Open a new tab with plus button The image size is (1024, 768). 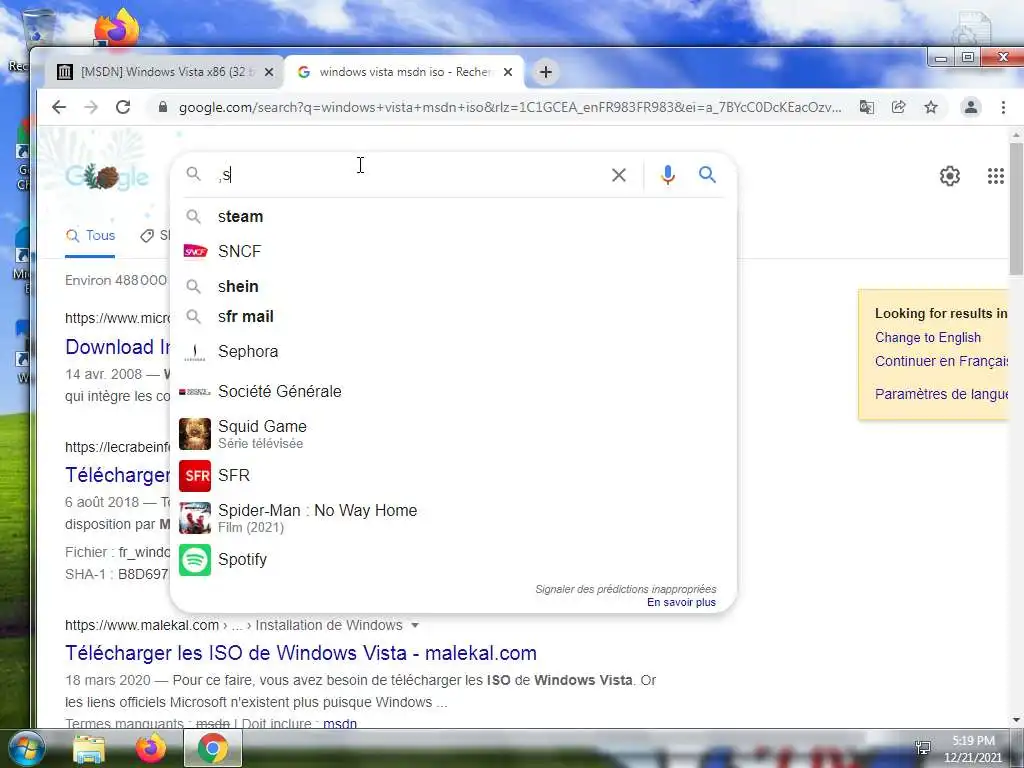pyautogui.click(x=546, y=72)
